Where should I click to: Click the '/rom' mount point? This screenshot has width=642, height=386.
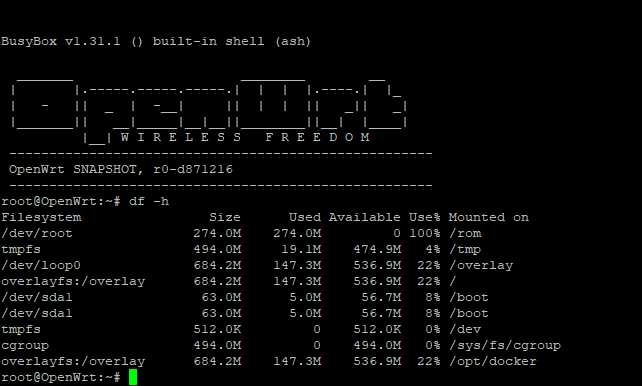465,233
